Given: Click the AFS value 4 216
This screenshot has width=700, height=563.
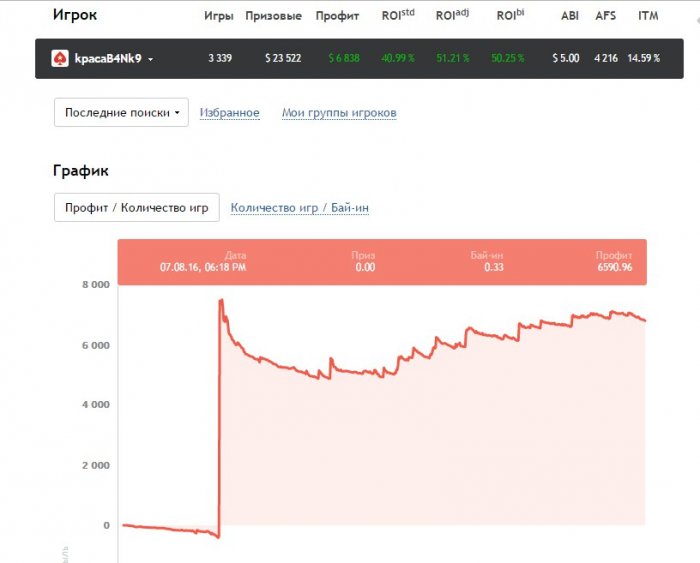Looking at the screenshot, I should [606, 58].
